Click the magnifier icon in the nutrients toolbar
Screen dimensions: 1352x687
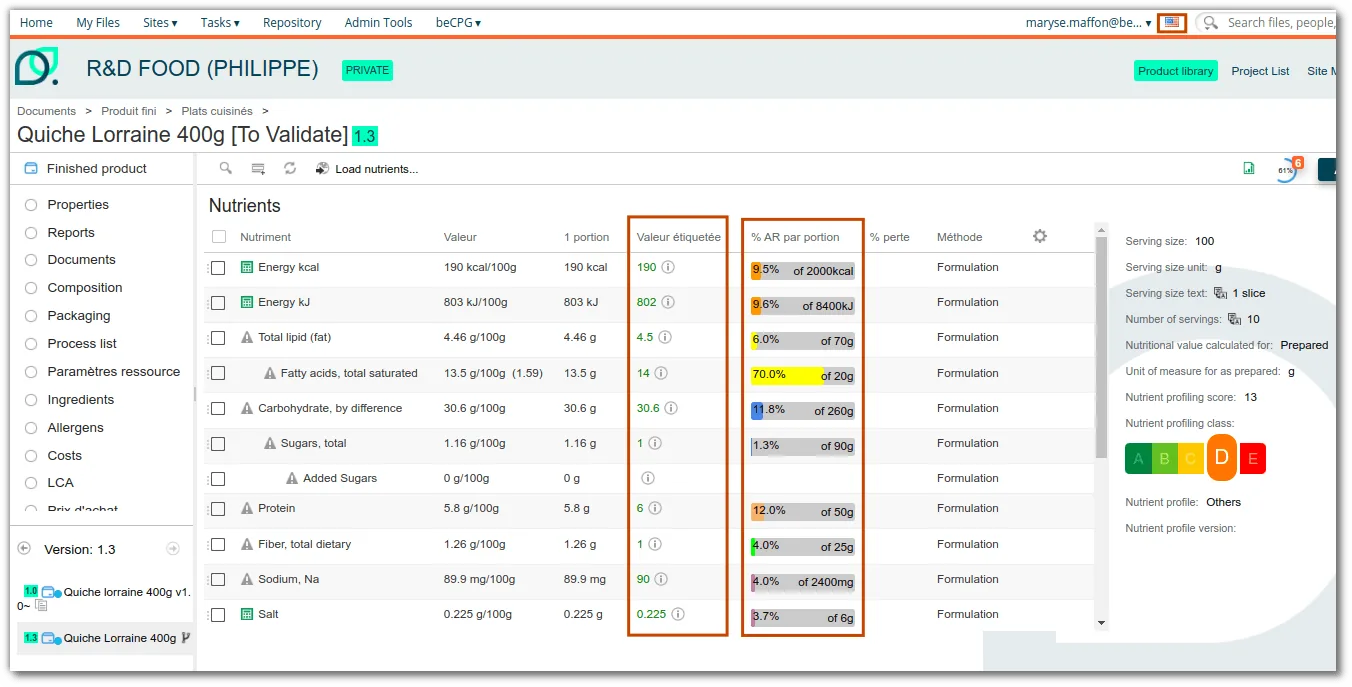pos(226,168)
